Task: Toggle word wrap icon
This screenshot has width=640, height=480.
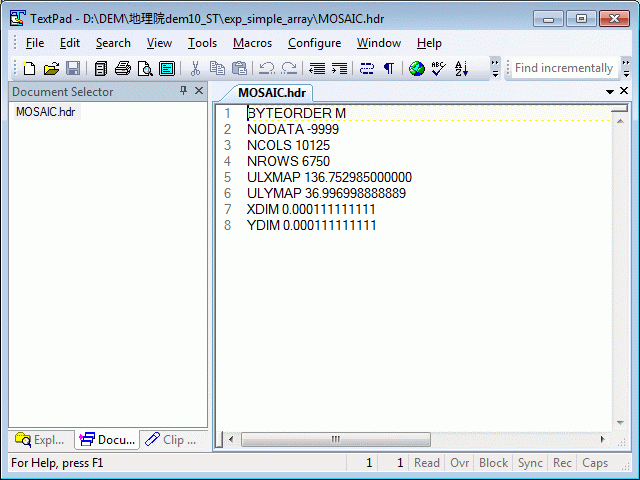Action: 367,68
